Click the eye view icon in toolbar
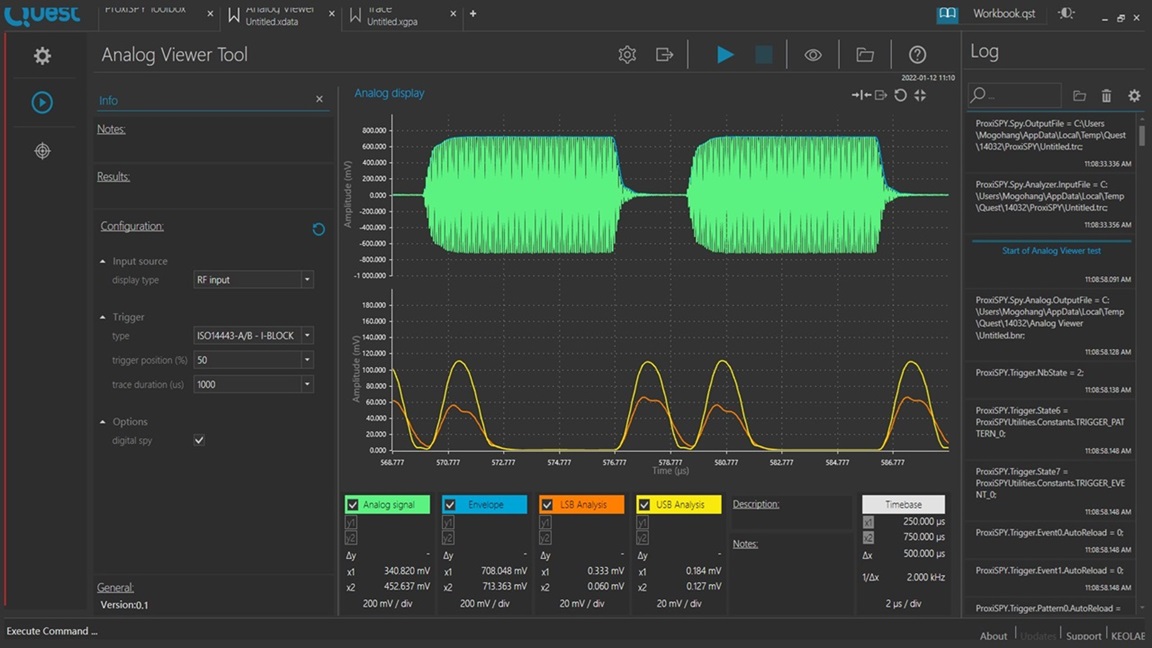The width and height of the screenshot is (1152, 648). pyautogui.click(x=813, y=55)
